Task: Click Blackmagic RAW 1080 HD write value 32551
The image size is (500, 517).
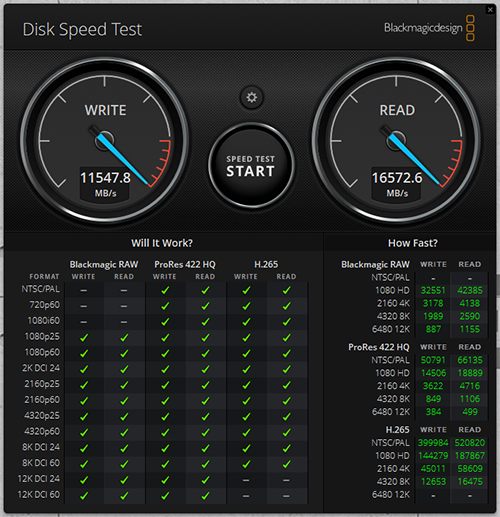Action: [x=433, y=290]
